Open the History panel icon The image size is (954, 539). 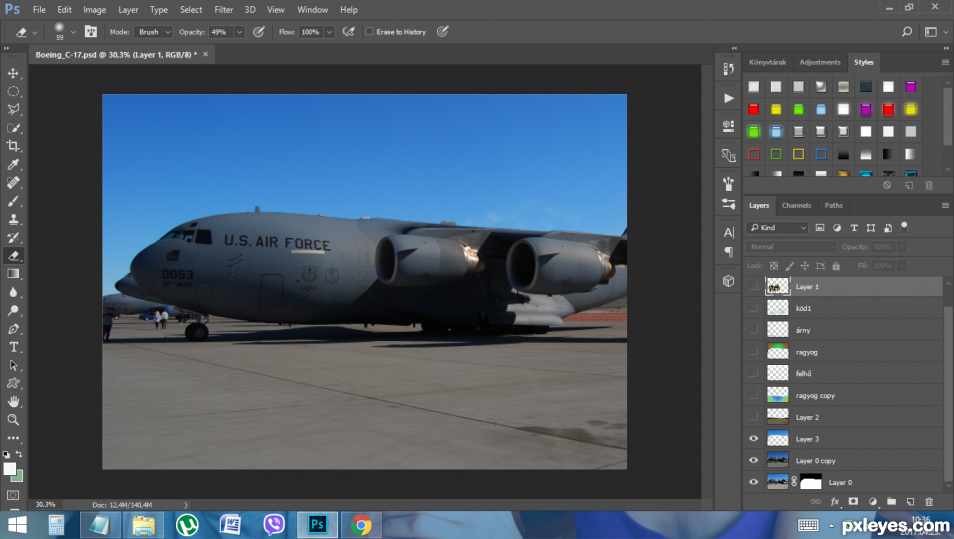coord(728,69)
